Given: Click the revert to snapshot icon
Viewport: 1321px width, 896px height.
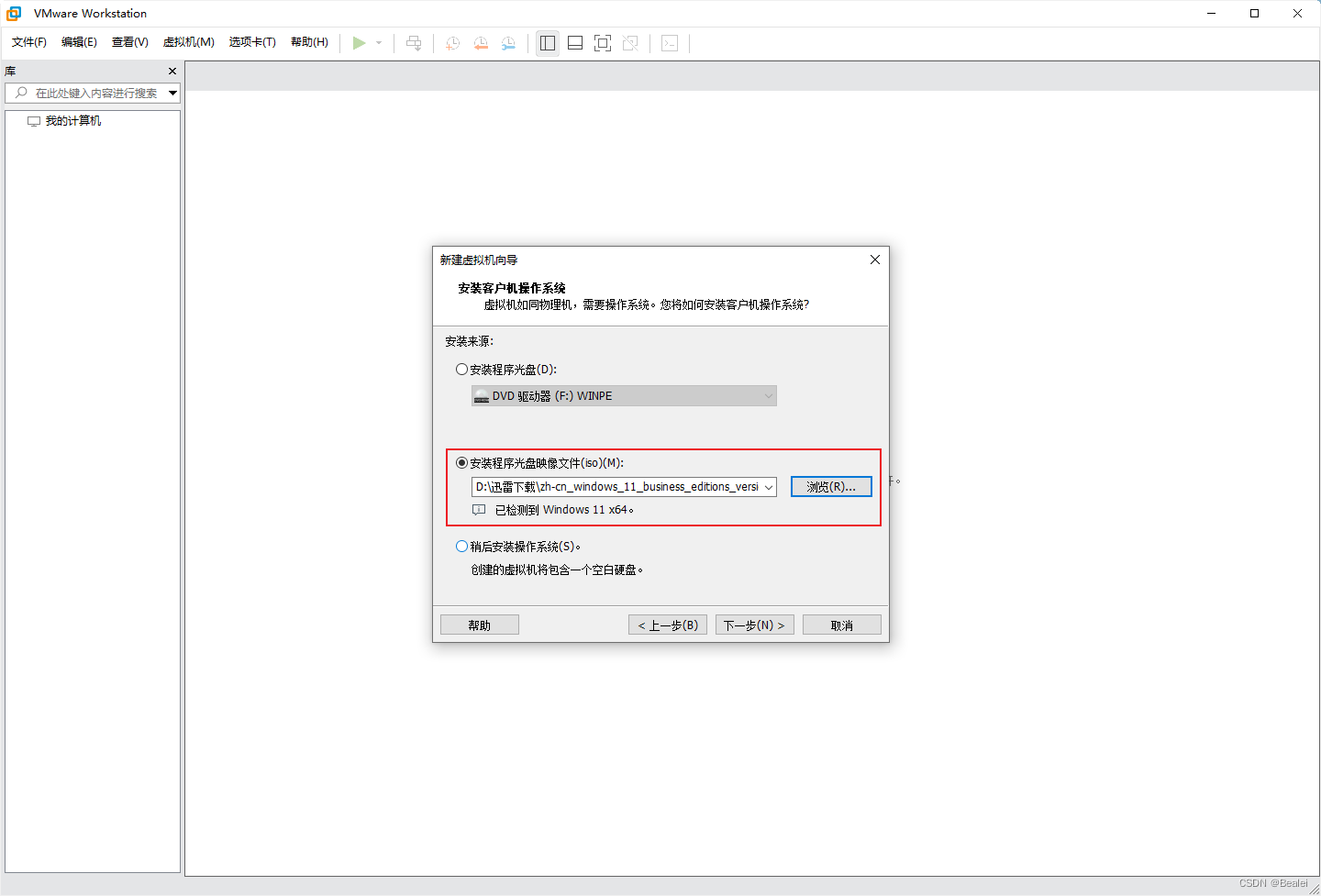Looking at the screenshot, I should (481, 43).
